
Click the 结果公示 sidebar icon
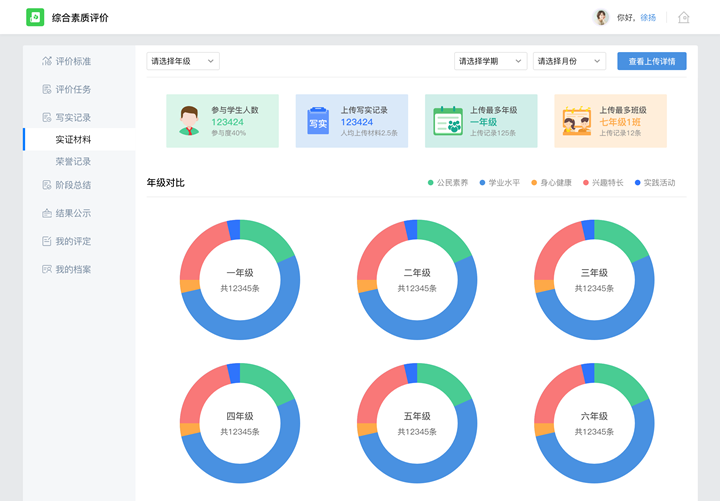(x=47, y=213)
